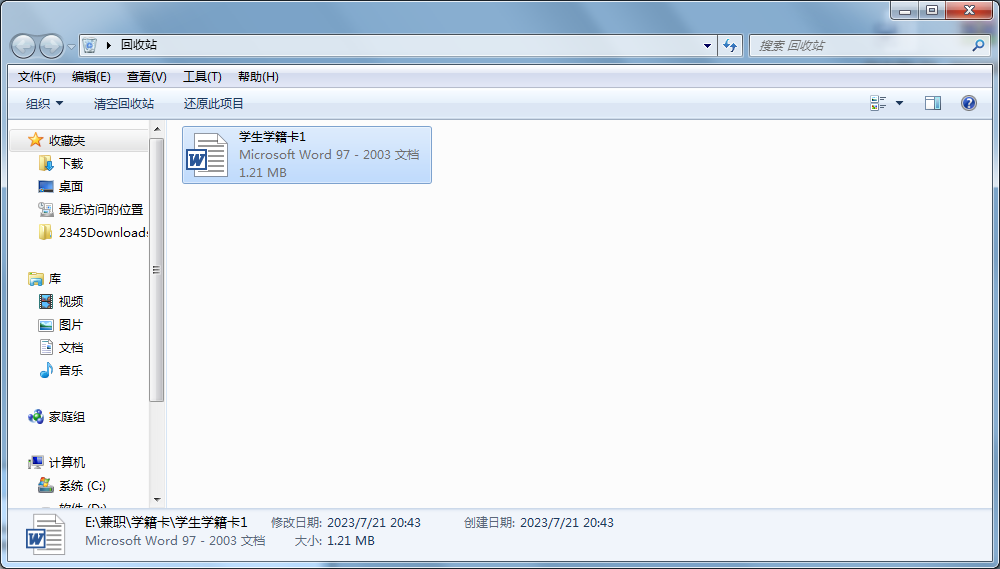This screenshot has width=1000, height=569.
Task: Open the 查看(V) menu
Action: click(147, 77)
